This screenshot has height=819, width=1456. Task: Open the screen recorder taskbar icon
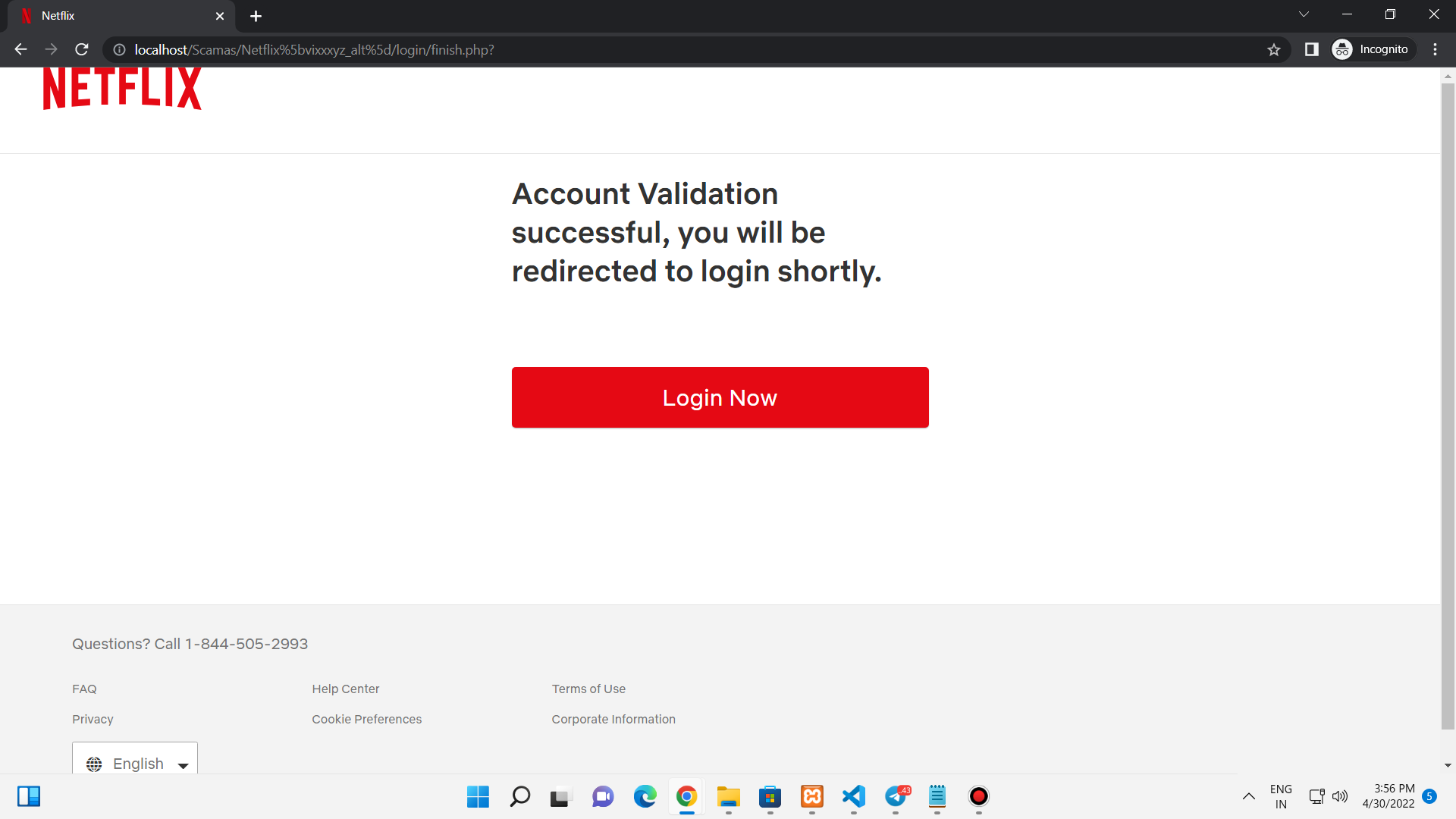point(979,796)
